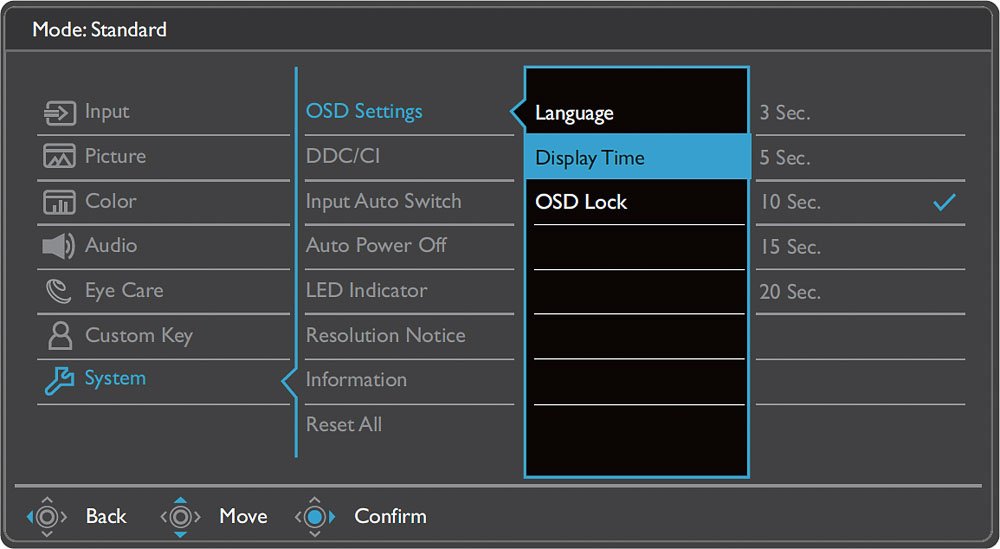Image resolution: width=1000 pixels, height=549 pixels.
Task: Open the Color menu label
Action: [x=111, y=201]
